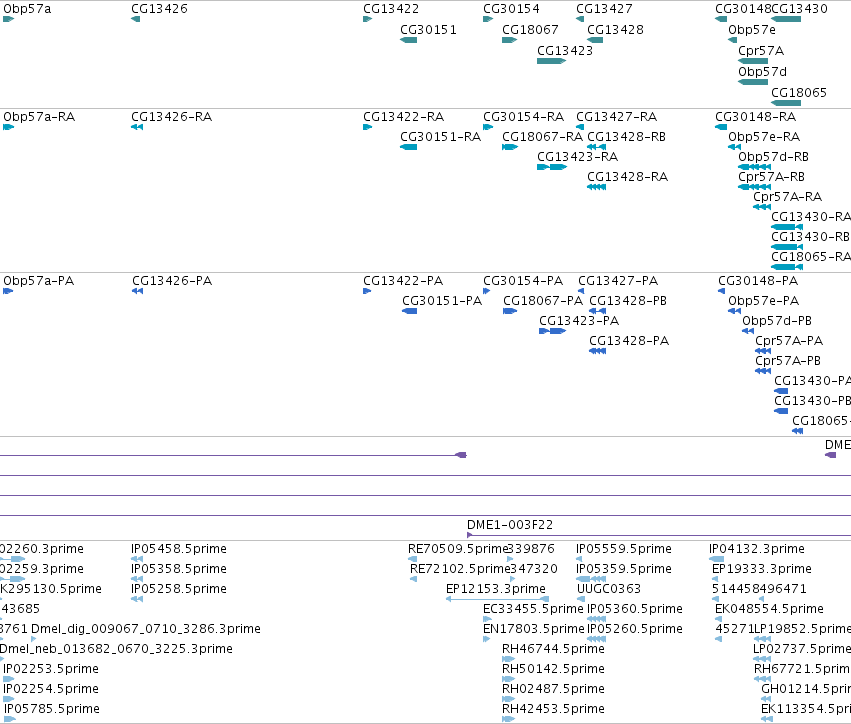Viewport: 851px width, 724px height.
Task: Click gene label CG13428
Action: [x=615, y=30]
